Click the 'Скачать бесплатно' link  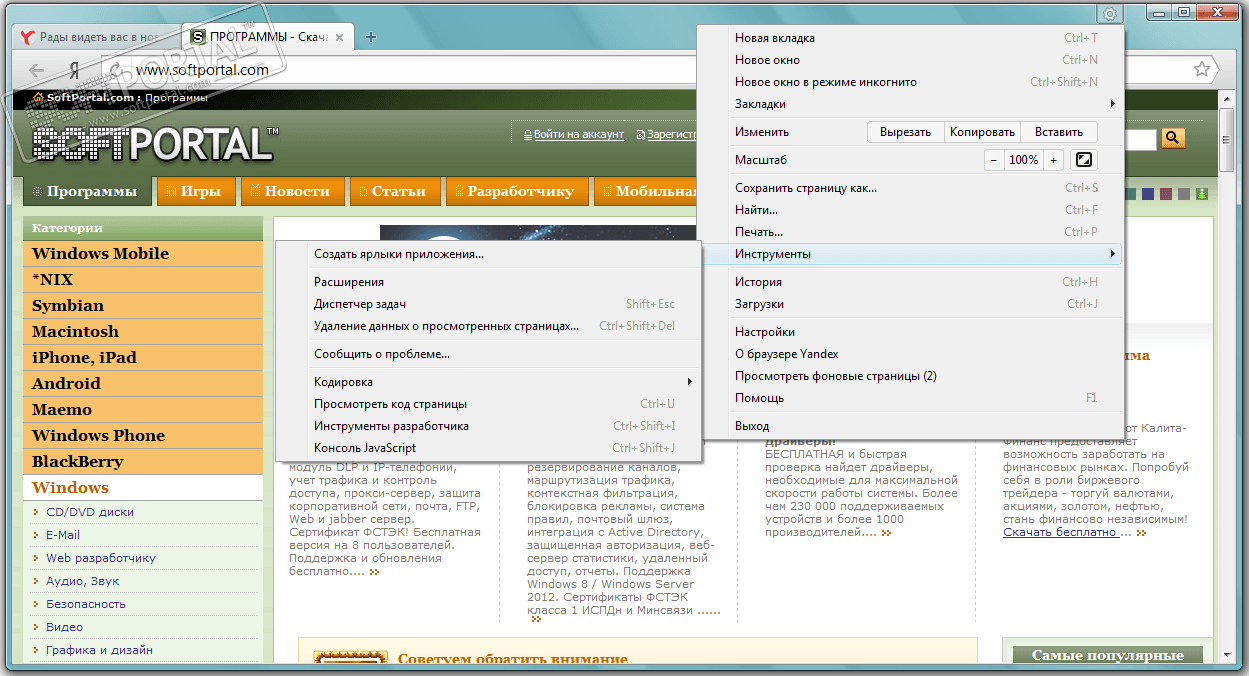click(1060, 532)
